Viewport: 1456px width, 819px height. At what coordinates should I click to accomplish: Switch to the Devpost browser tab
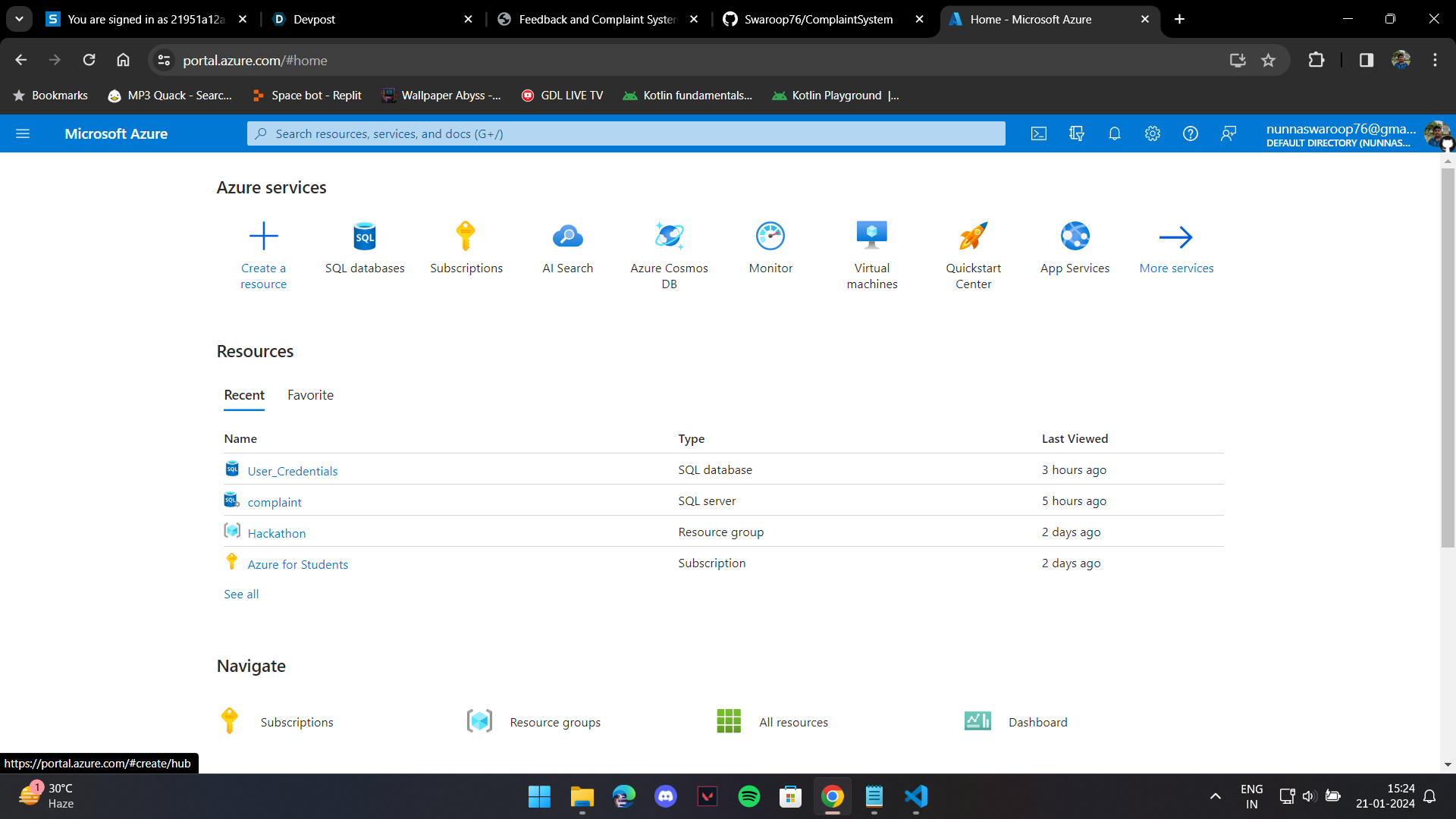(x=314, y=19)
